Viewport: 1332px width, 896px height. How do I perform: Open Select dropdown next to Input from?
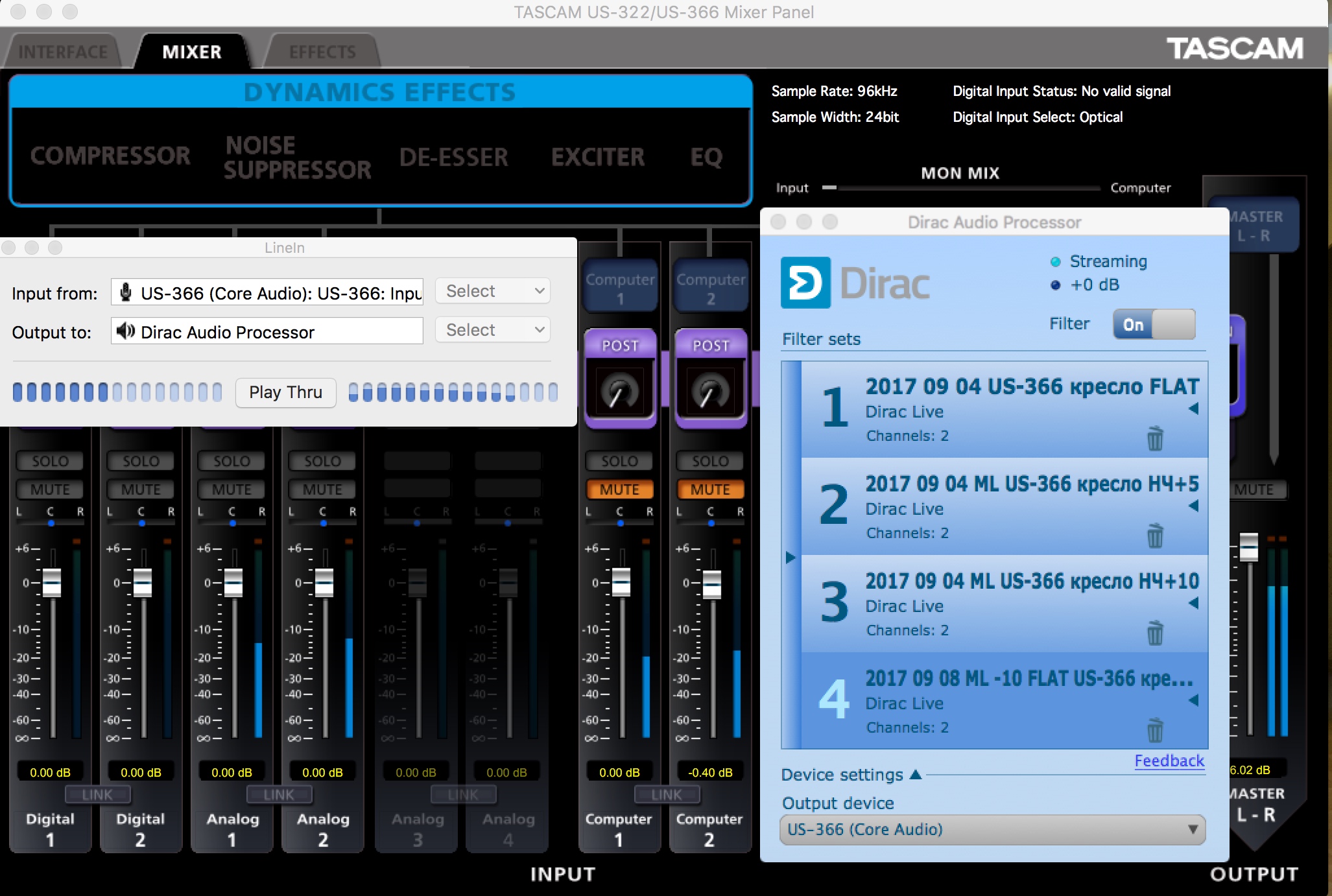(x=493, y=291)
